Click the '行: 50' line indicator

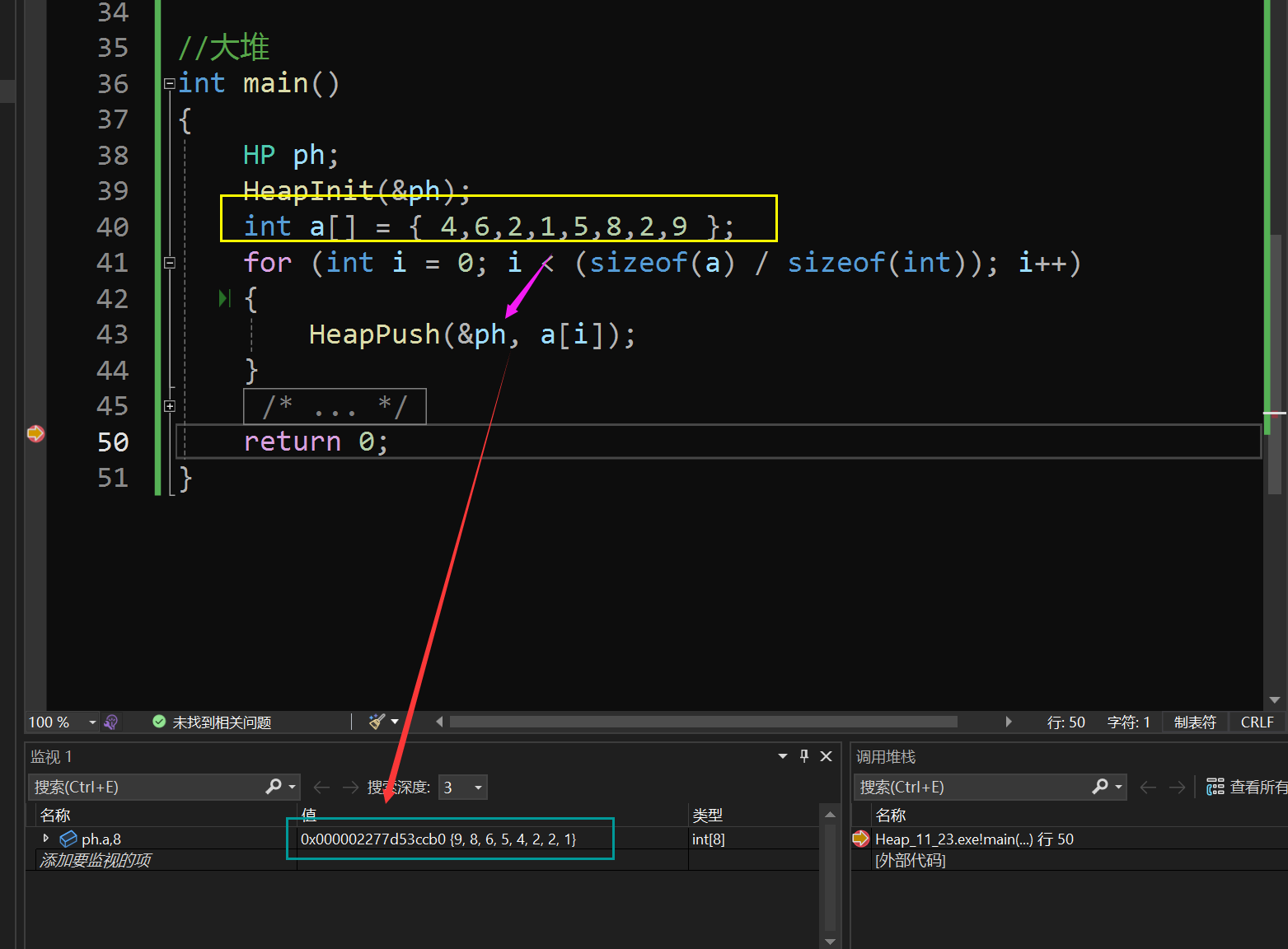click(1066, 722)
